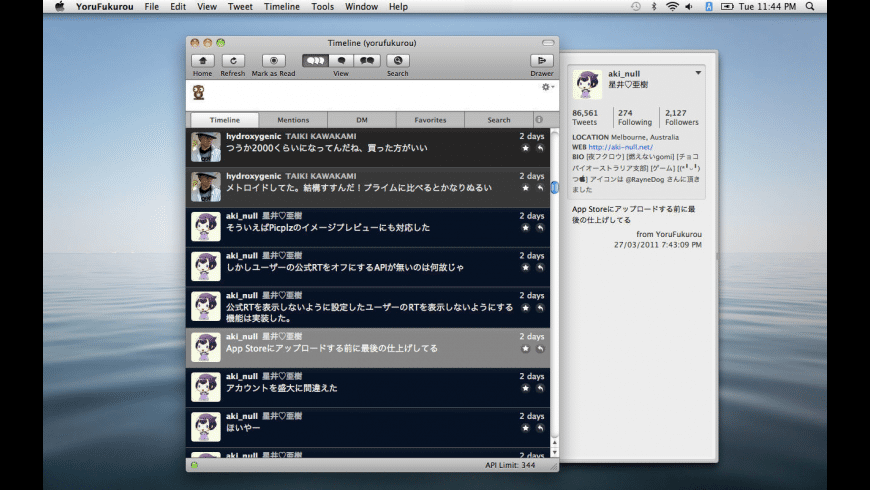
Task: Open the YoruFukurou application menu
Action: [104, 7]
